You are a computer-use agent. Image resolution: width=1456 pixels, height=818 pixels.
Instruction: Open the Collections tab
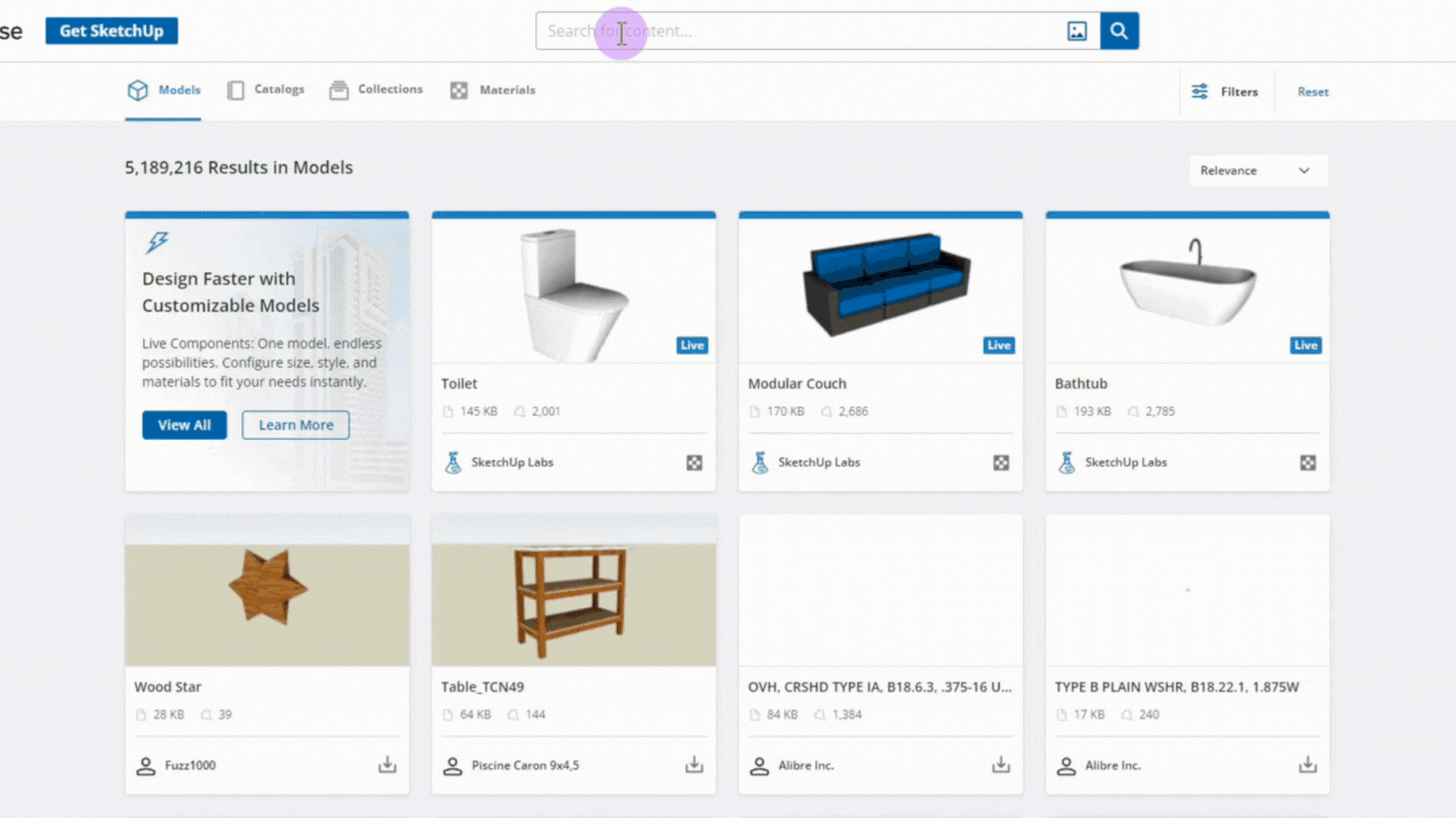coord(376,90)
